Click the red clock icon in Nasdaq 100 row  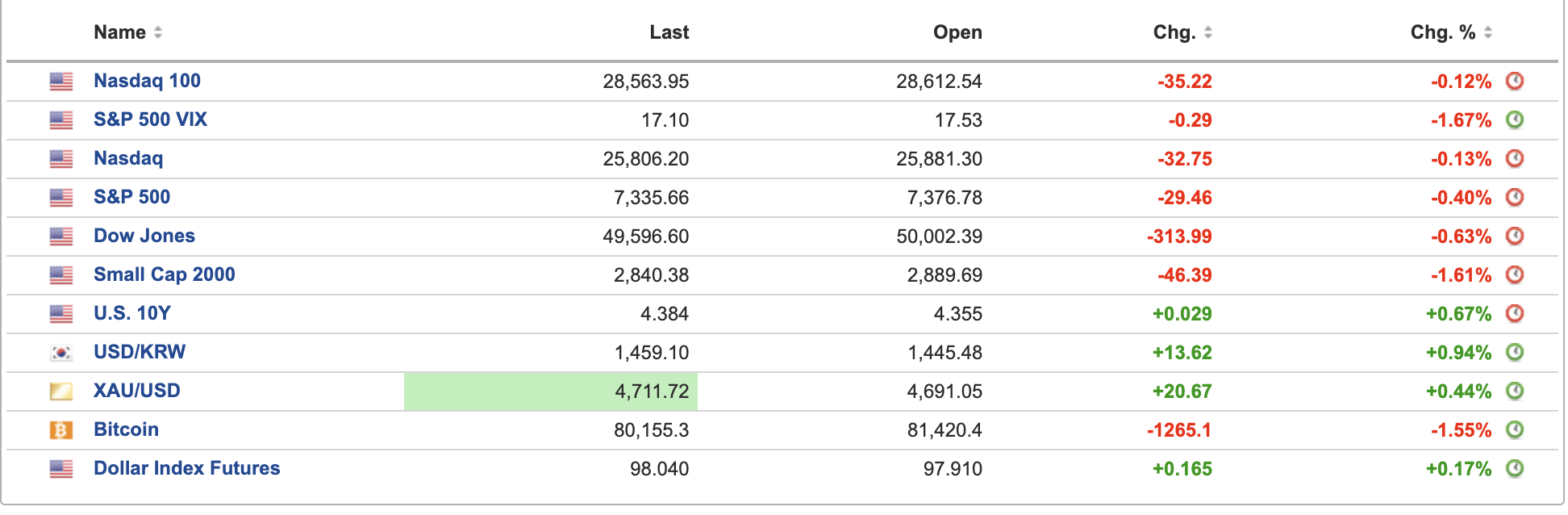click(1515, 81)
